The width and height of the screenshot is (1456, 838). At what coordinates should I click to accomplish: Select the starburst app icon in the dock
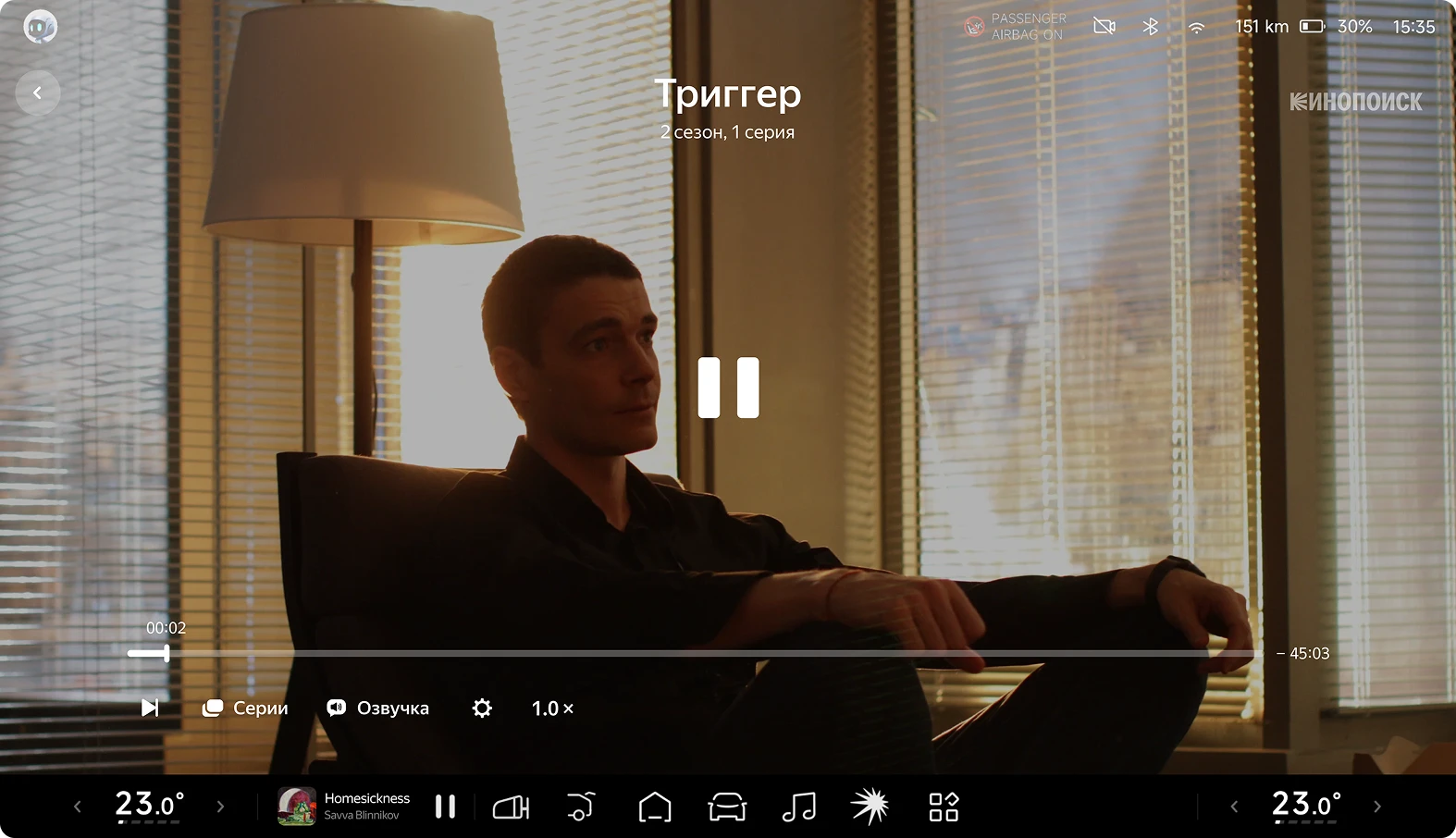pos(870,807)
